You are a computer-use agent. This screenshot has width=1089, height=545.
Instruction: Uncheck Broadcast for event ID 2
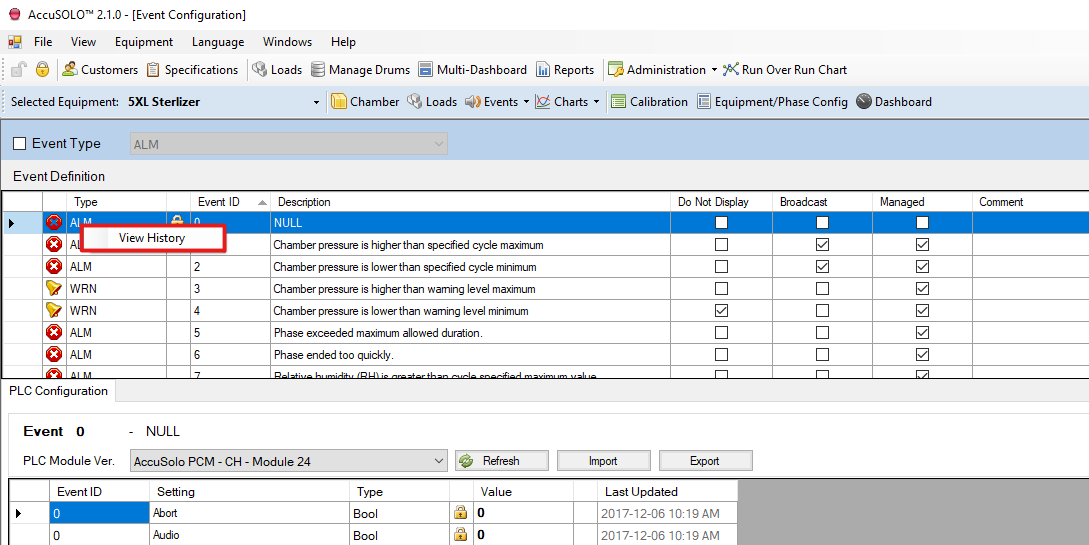822,267
